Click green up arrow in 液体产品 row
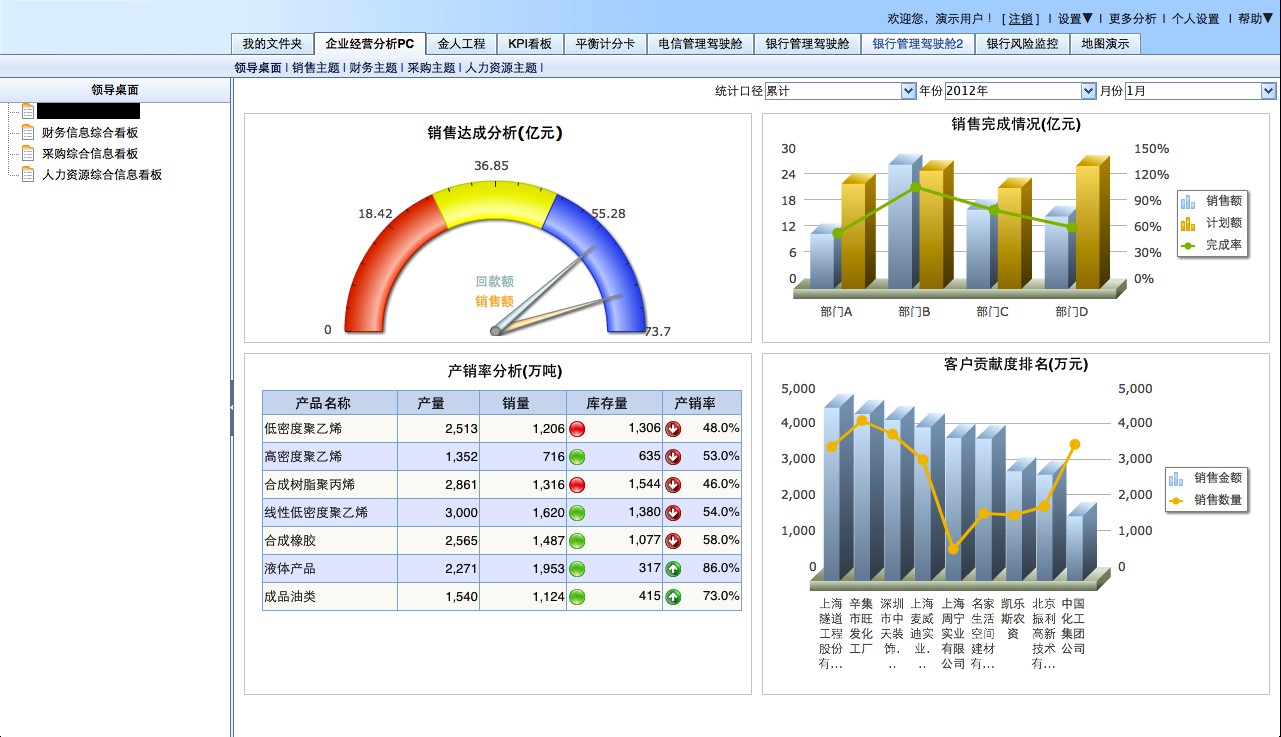The width and height of the screenshot is (1281, 737). [x=673, y=569]
